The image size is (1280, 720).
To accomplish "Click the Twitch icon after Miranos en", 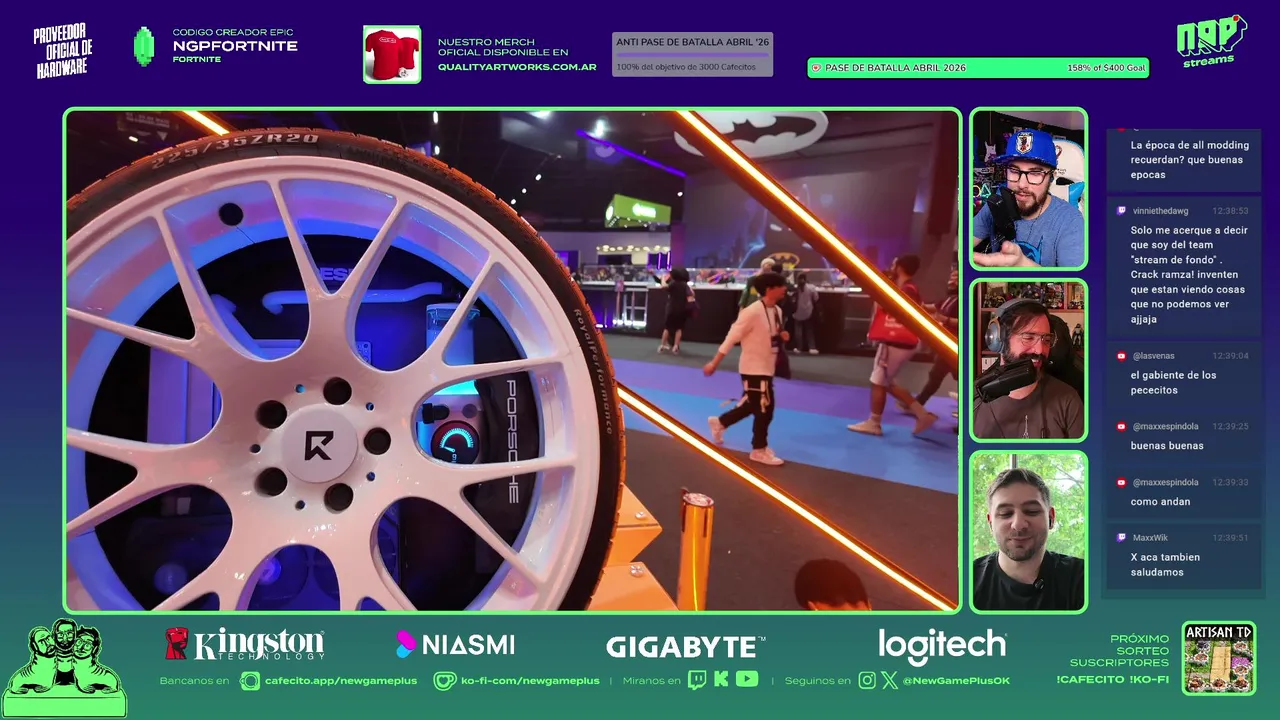I will point(696,680).
